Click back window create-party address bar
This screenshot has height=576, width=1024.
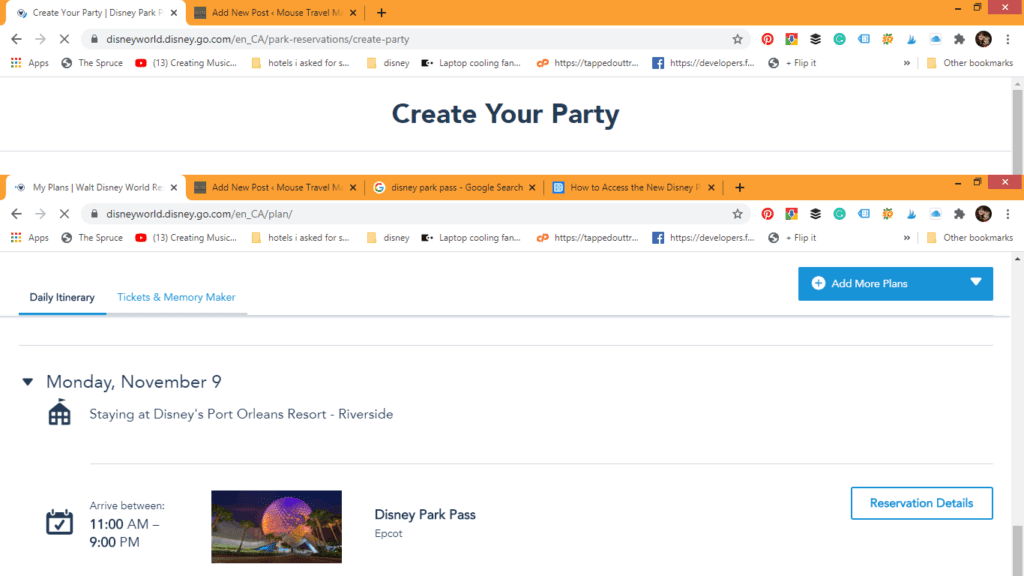258,39
